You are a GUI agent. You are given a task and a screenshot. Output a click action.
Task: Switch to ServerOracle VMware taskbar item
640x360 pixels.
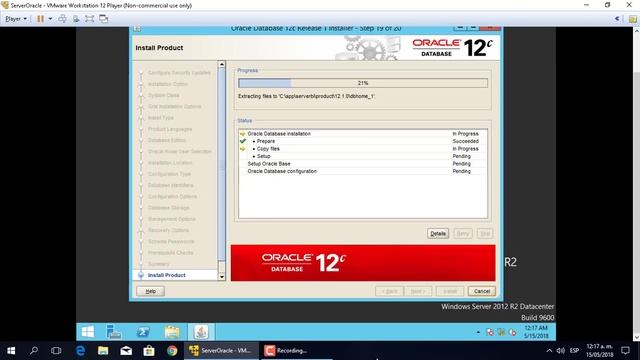point(221,351)
